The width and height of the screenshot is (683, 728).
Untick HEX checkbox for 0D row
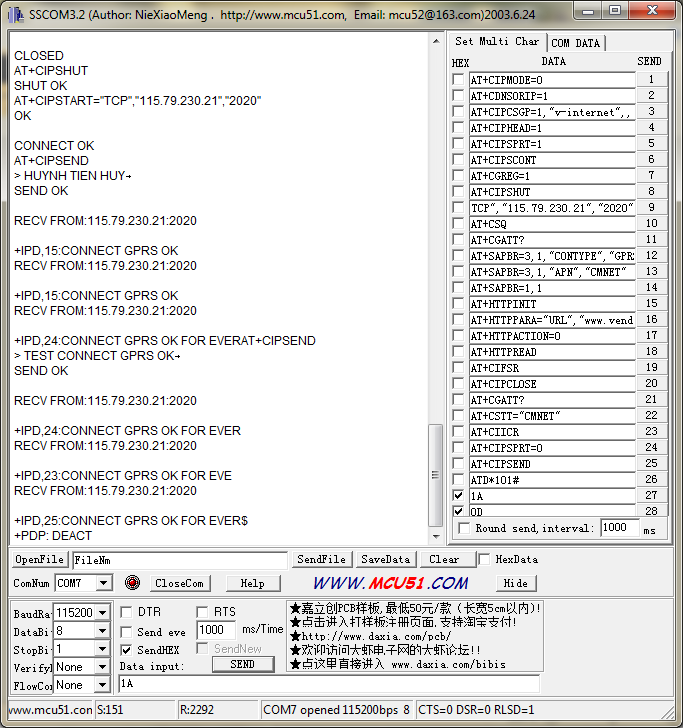pyautogui.click(x=458, y=511)
